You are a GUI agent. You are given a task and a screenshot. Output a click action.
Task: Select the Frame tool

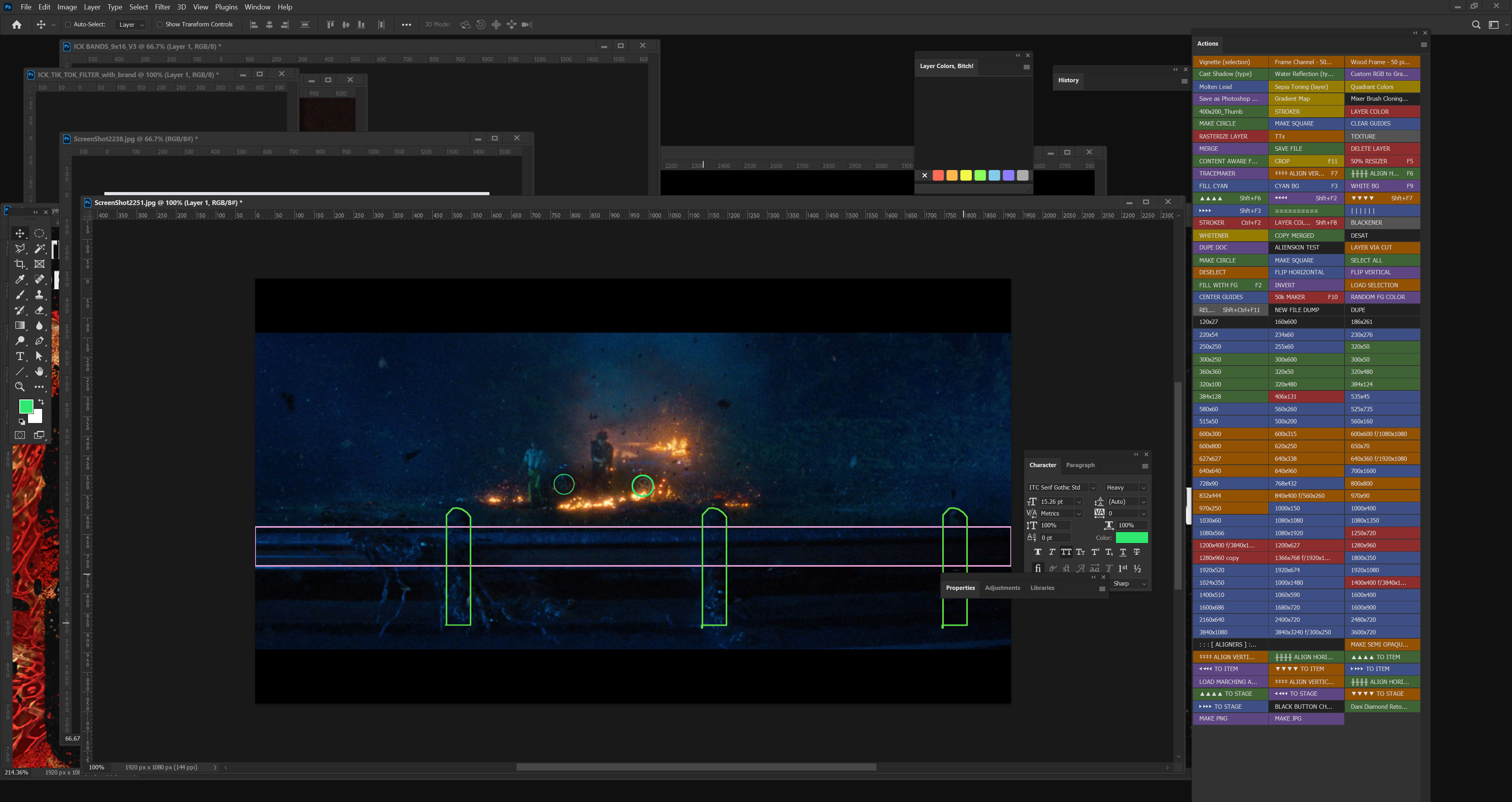[39, 264]
